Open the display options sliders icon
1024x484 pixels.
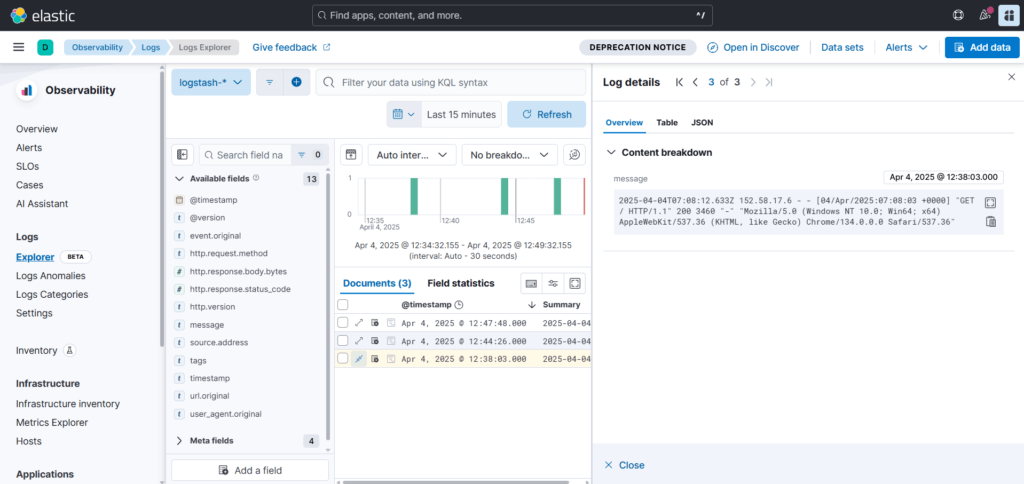(553, 283)
